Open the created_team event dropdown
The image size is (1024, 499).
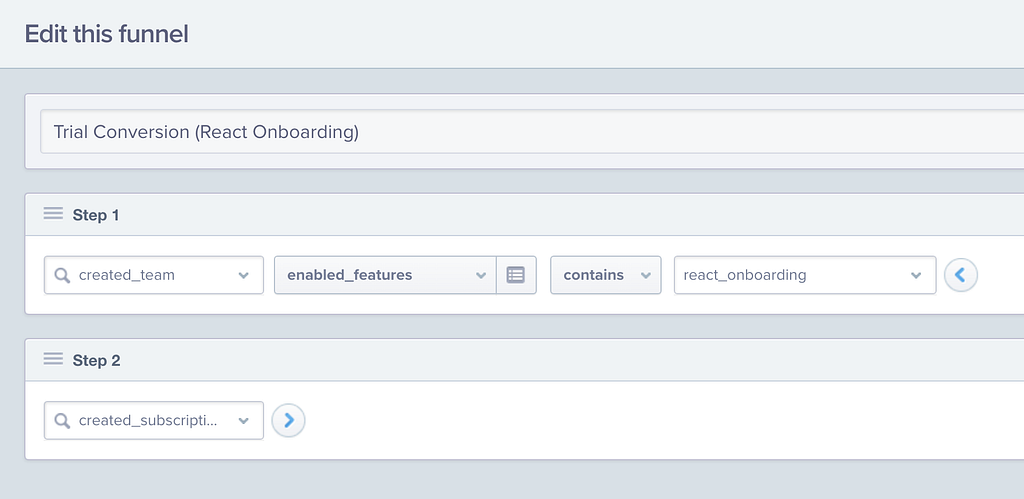click(x=244, y=275)
